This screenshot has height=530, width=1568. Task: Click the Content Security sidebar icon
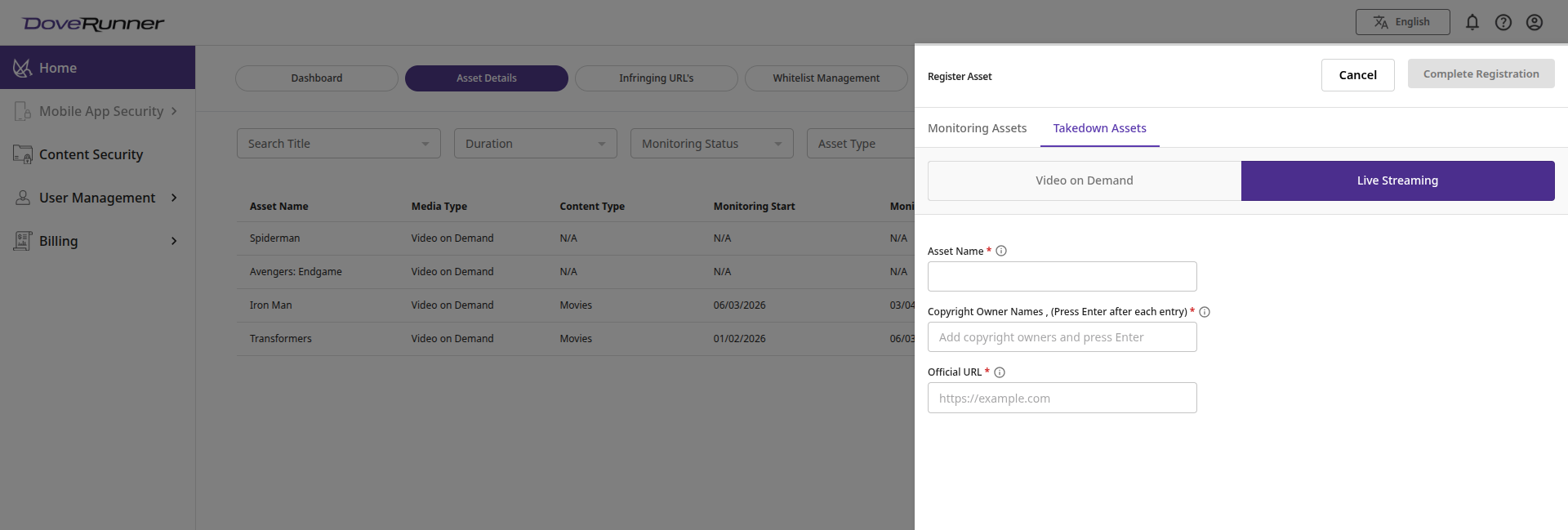coord(23,154)
